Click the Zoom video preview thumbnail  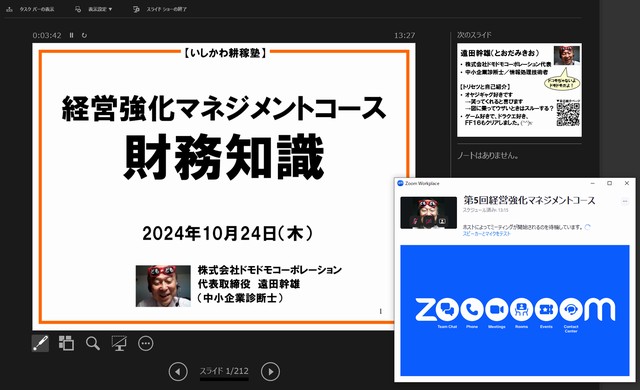[429, 213]
